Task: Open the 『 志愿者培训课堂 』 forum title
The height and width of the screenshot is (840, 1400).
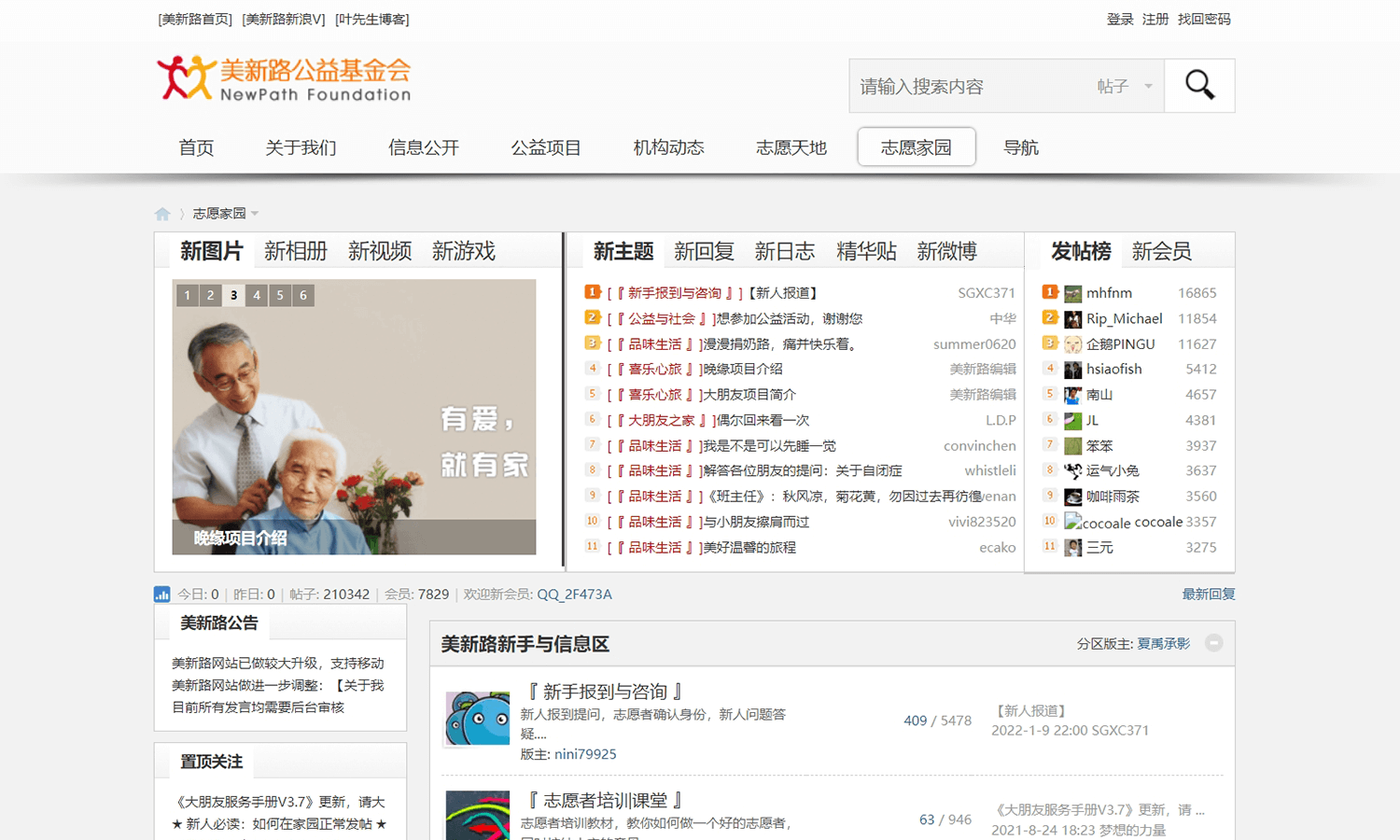Action: coord(605,800)
